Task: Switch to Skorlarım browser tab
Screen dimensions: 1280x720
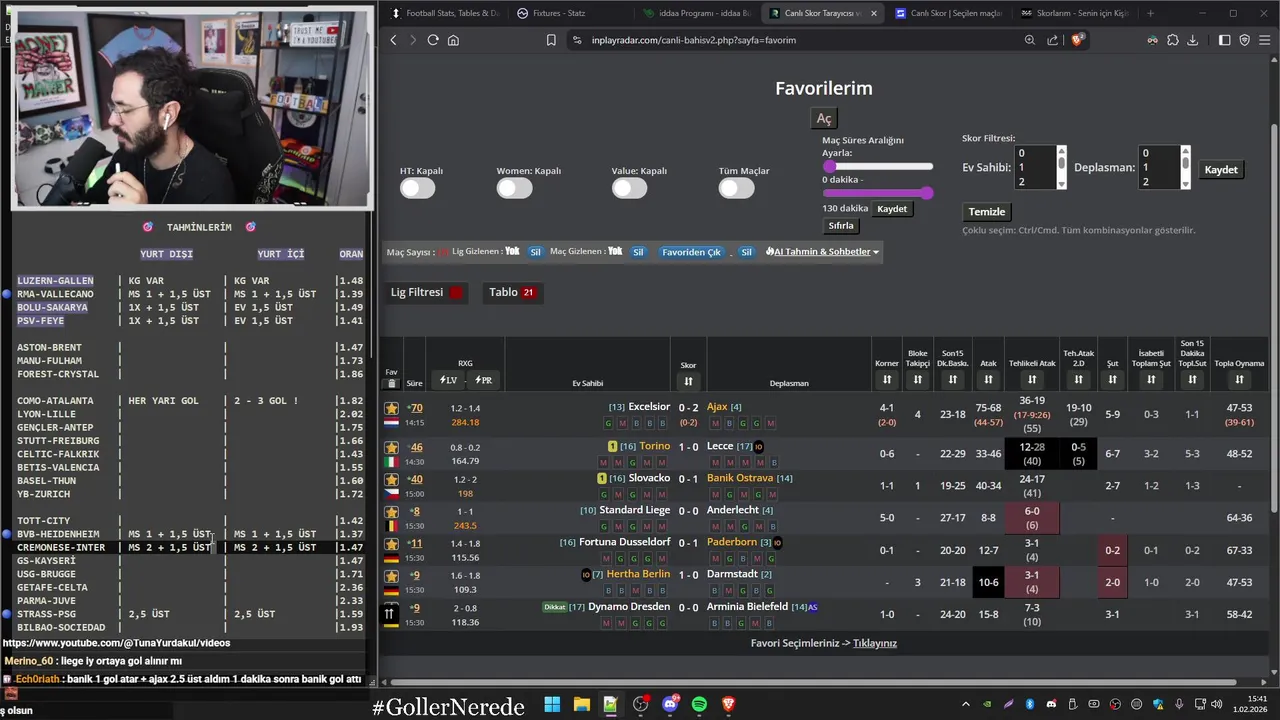Action: (1074, 13)
